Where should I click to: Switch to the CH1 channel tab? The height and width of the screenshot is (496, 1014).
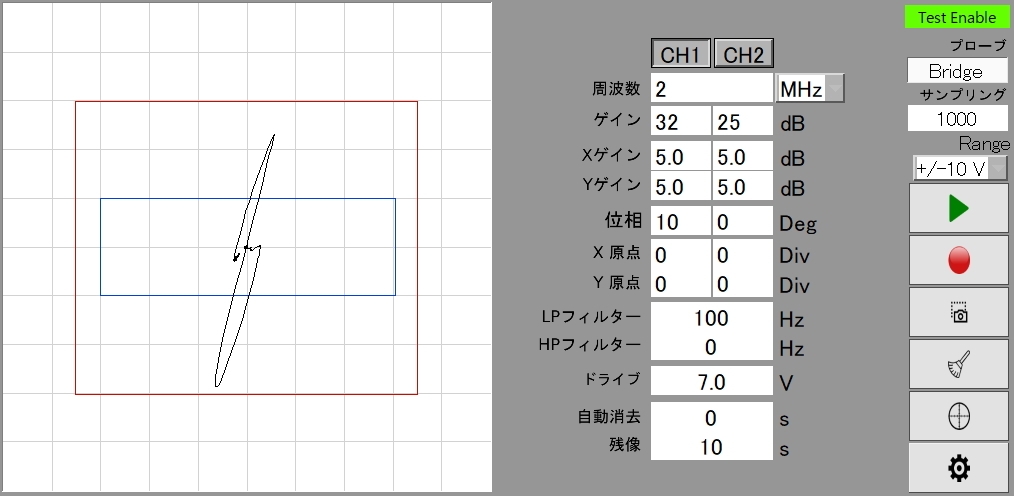681,54
